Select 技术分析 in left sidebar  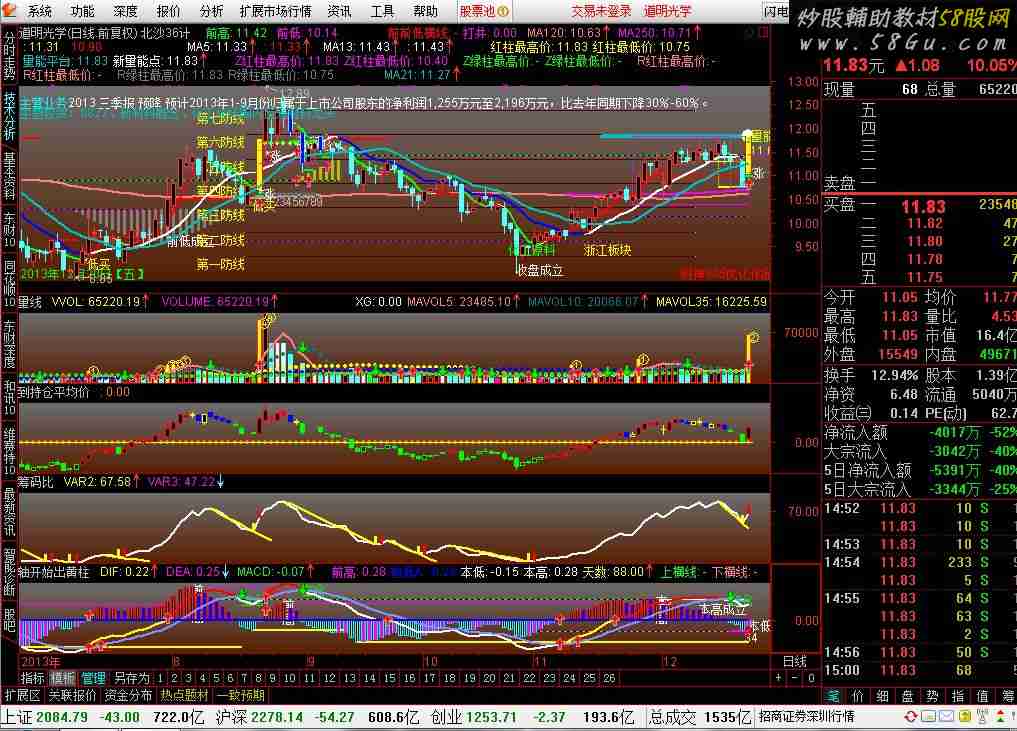(9, 117)
